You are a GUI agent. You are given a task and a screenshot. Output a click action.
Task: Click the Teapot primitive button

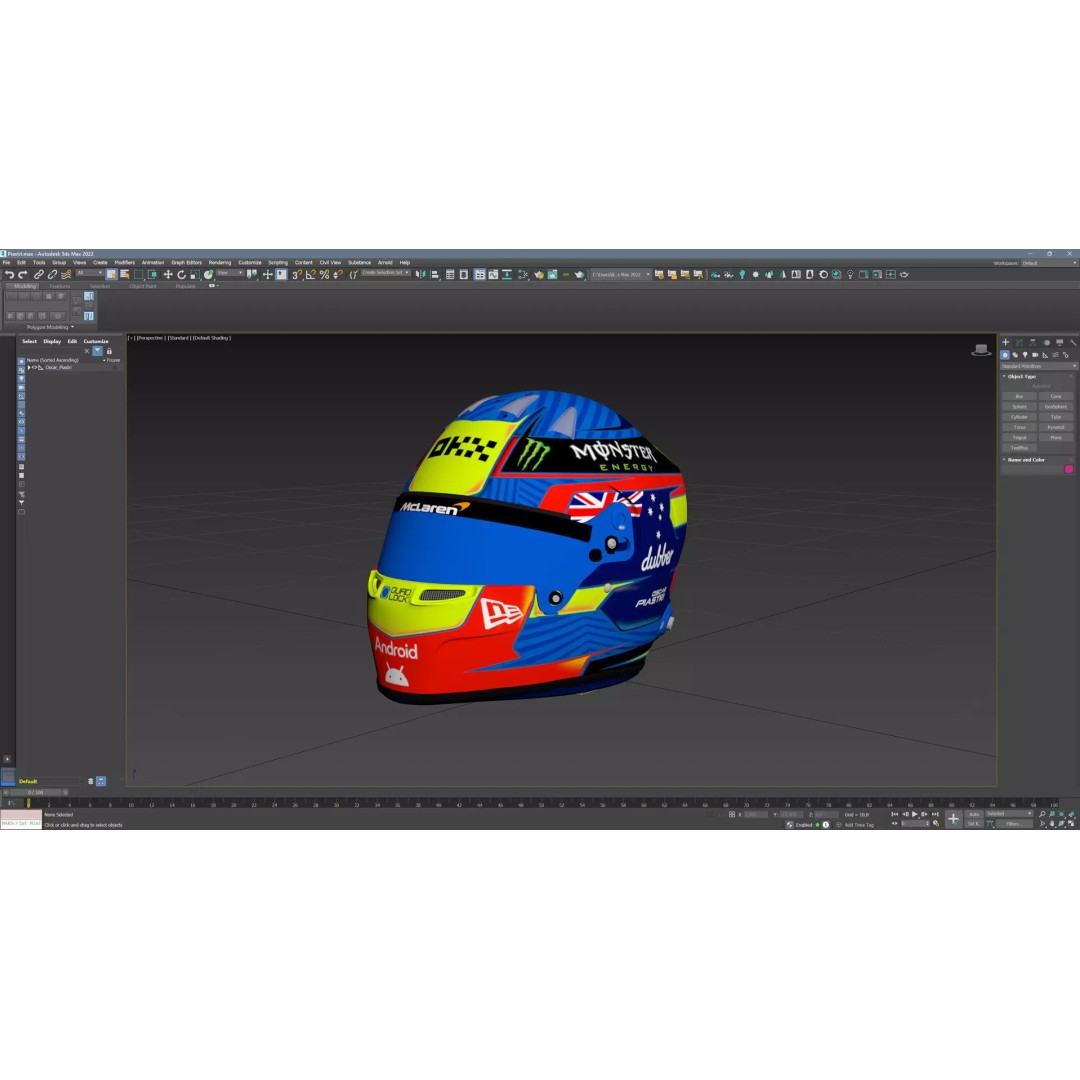[1019, 438]
